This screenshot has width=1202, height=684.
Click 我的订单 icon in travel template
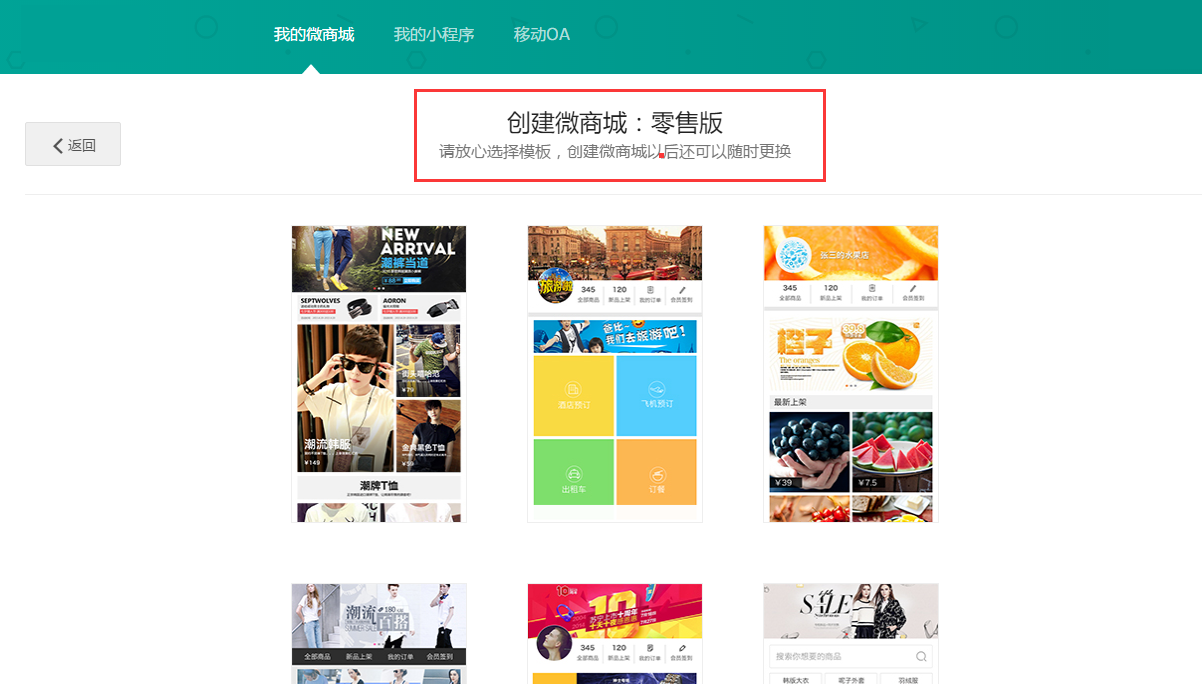pos(650,292)
